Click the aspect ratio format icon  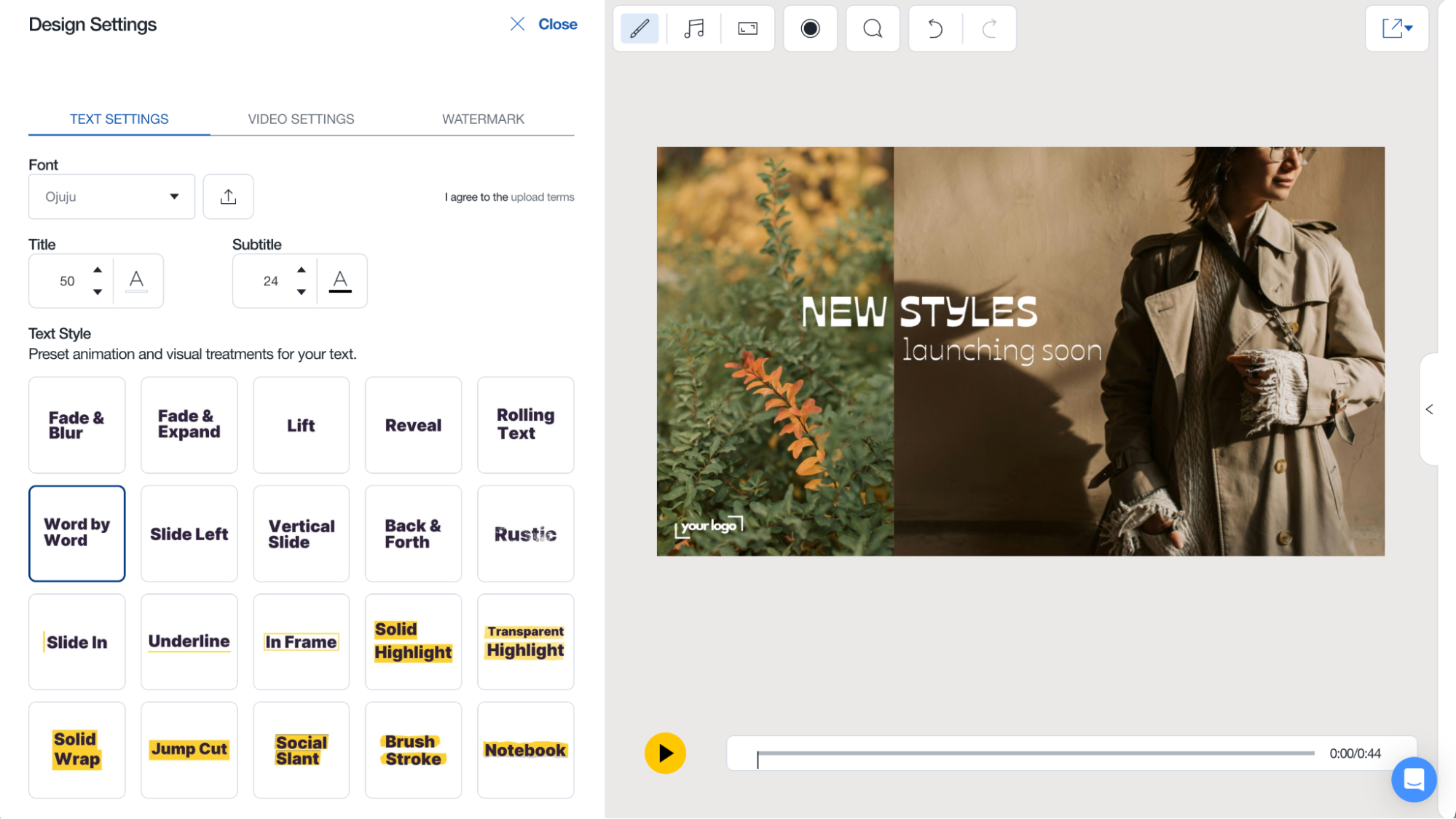coord(747,28)
